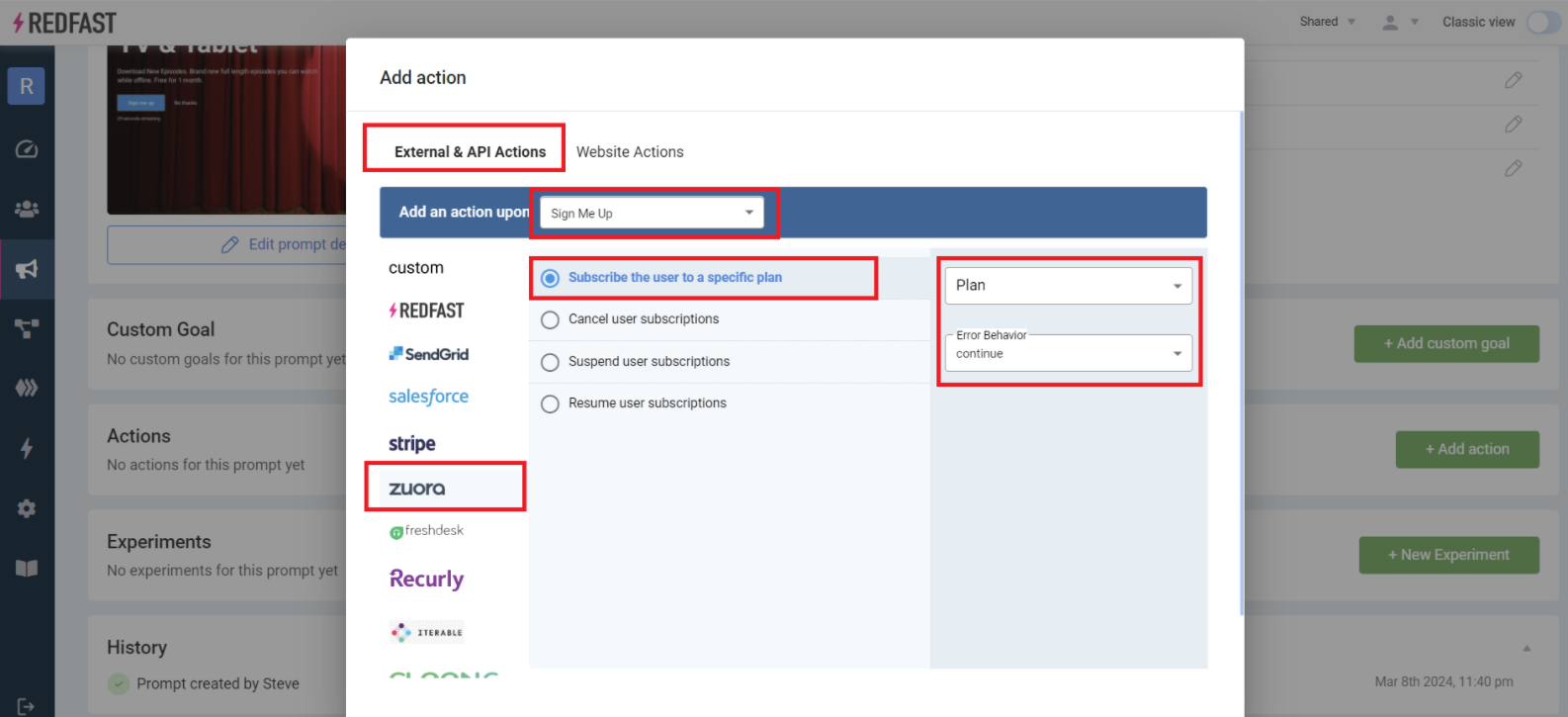Expand the Shared dropdown in header

pos(1328,22)
